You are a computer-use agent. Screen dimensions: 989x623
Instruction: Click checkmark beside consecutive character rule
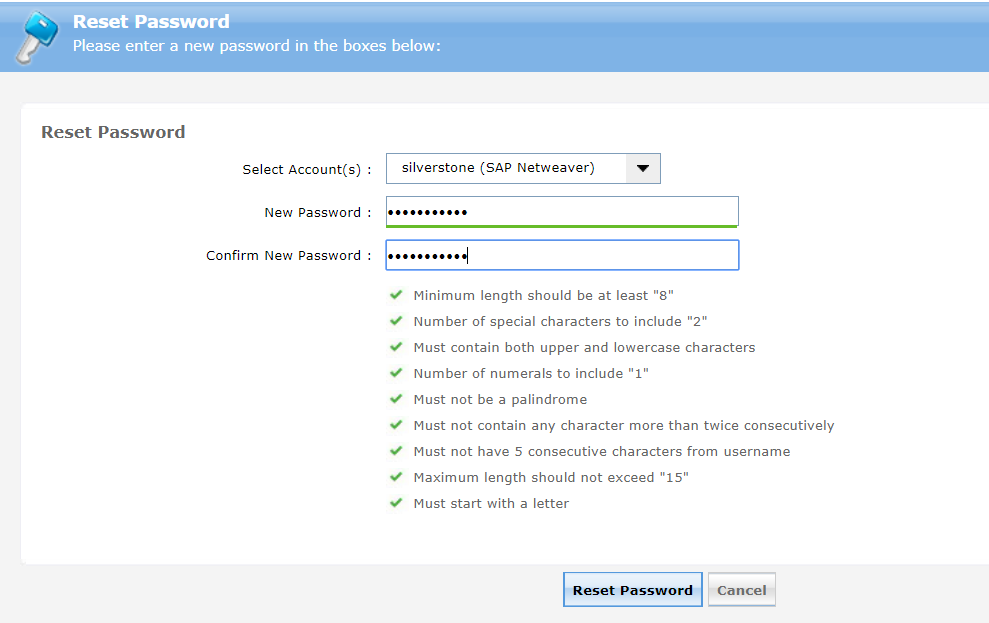coord(397,425)
